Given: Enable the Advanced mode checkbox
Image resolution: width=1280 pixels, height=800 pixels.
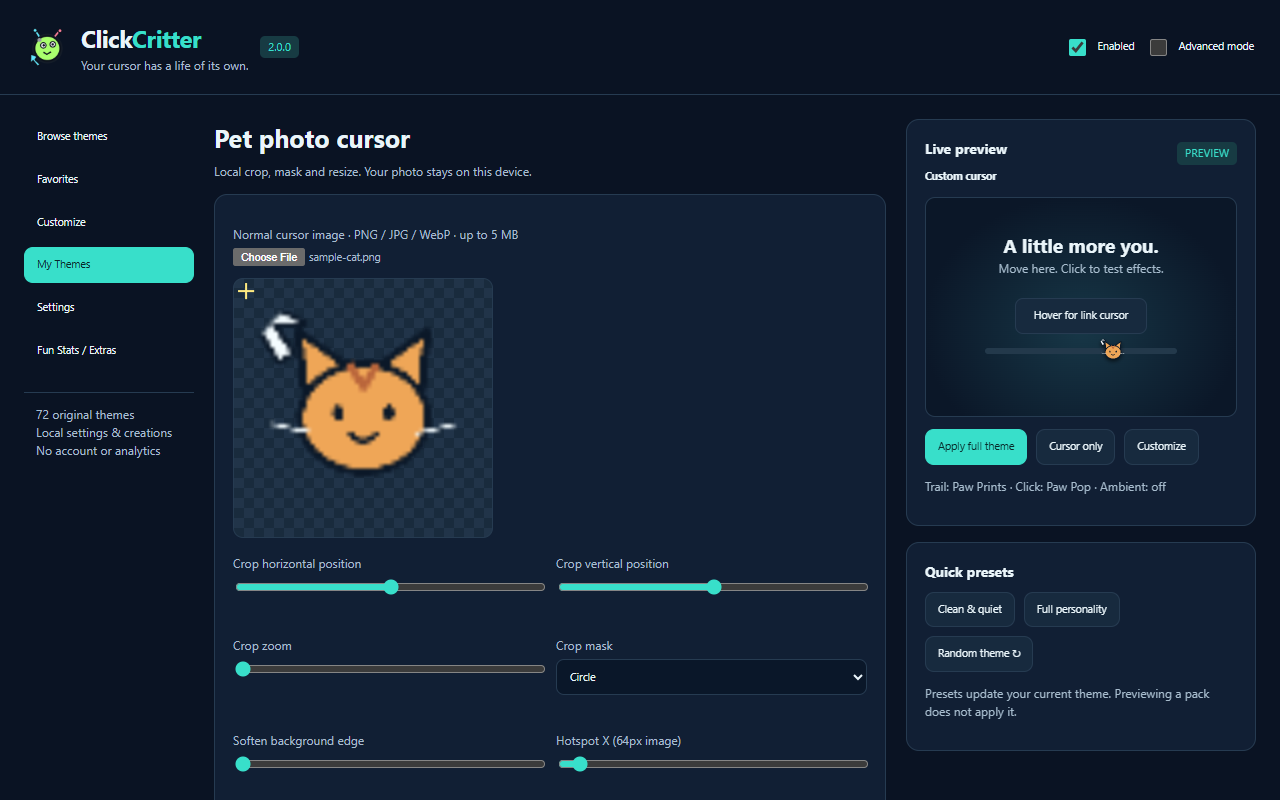Looking at the screenshot, I should tap(1158, 47).
